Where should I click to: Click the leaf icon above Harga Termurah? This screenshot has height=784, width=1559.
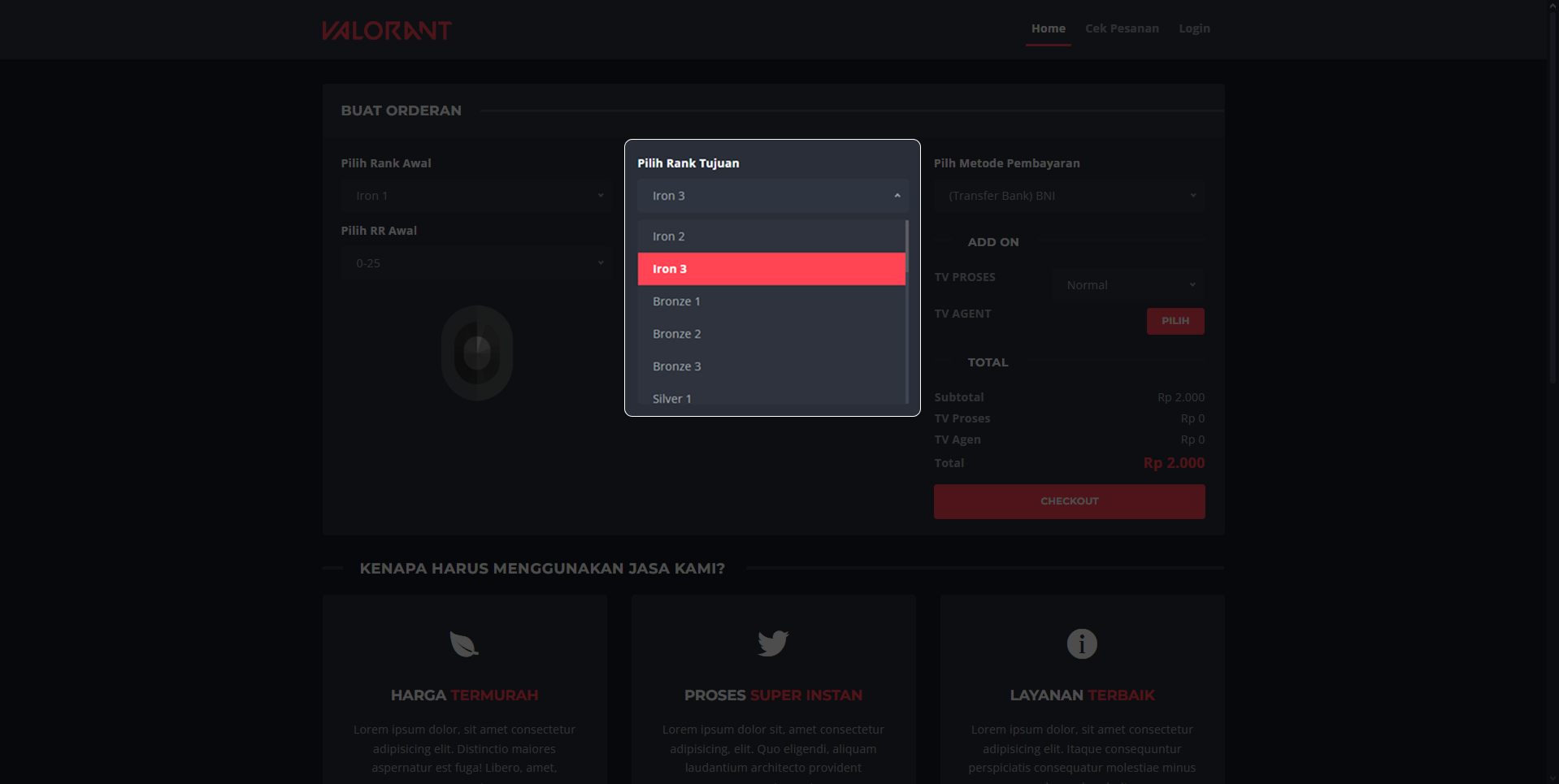pyautogui.click(x=464, y=643)
